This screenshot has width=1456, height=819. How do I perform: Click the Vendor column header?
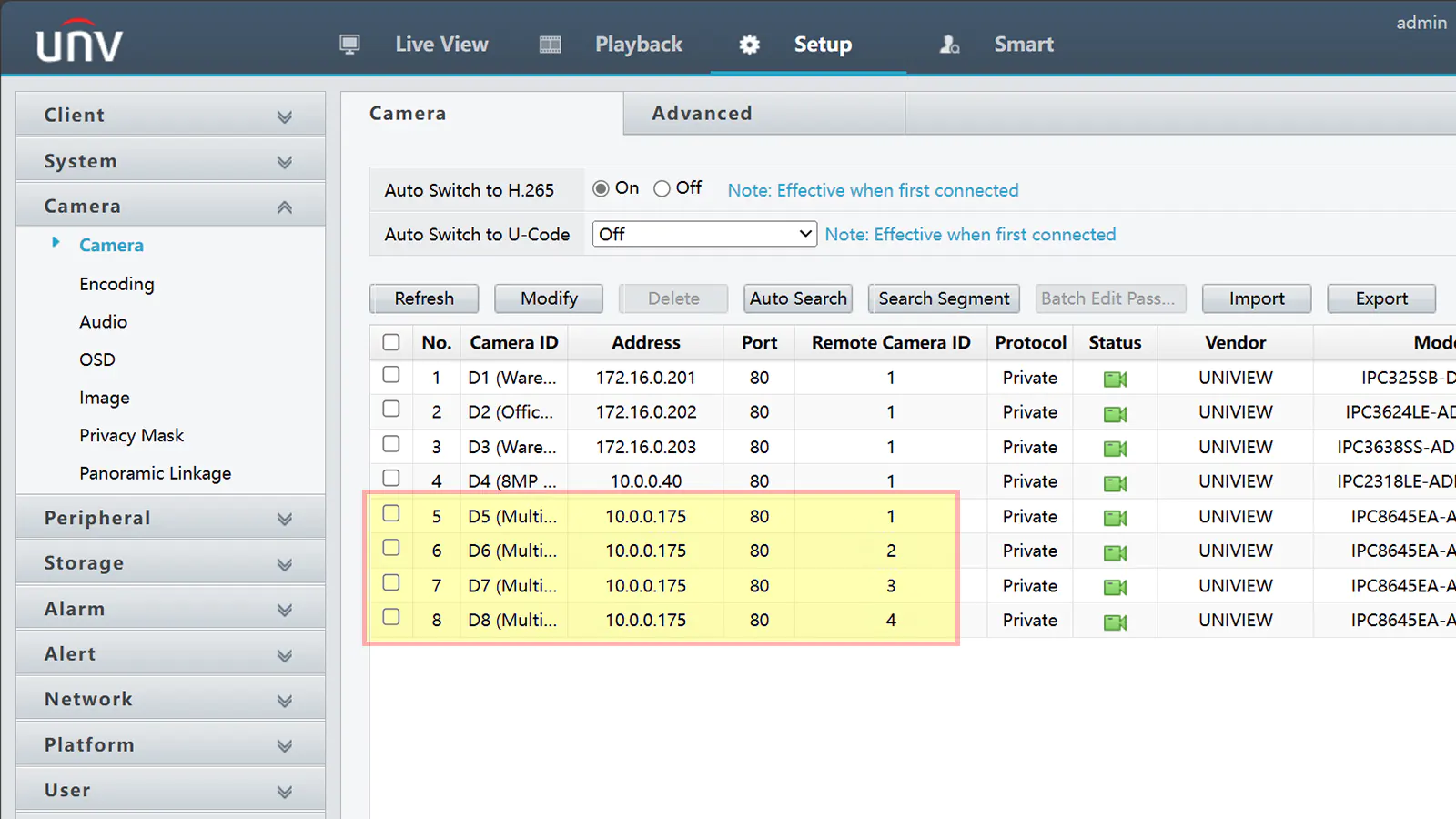pyautogui.click(x=1235, y=342)
